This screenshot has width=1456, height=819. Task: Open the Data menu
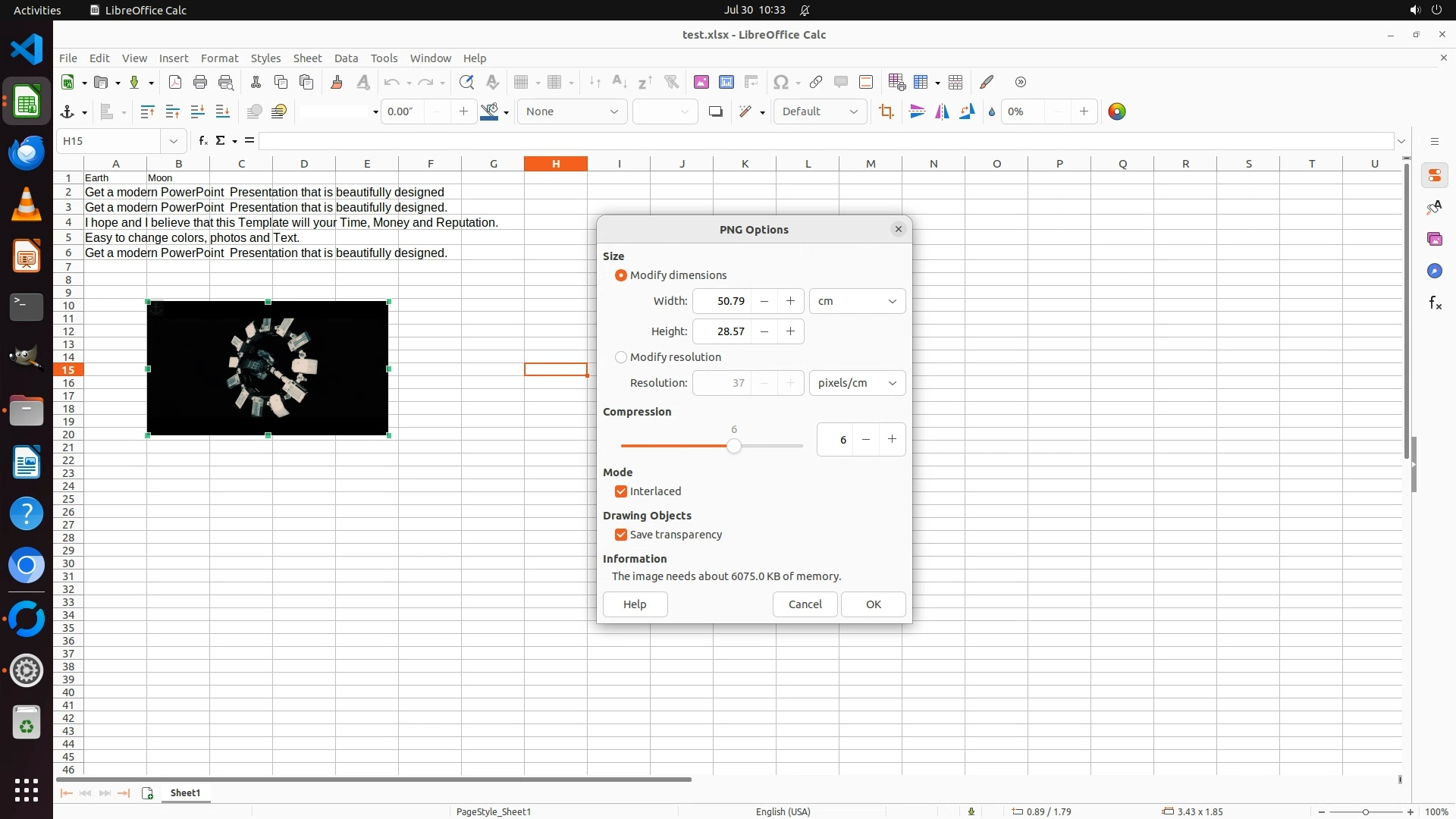pyautogui.click(x=346, y=58)
